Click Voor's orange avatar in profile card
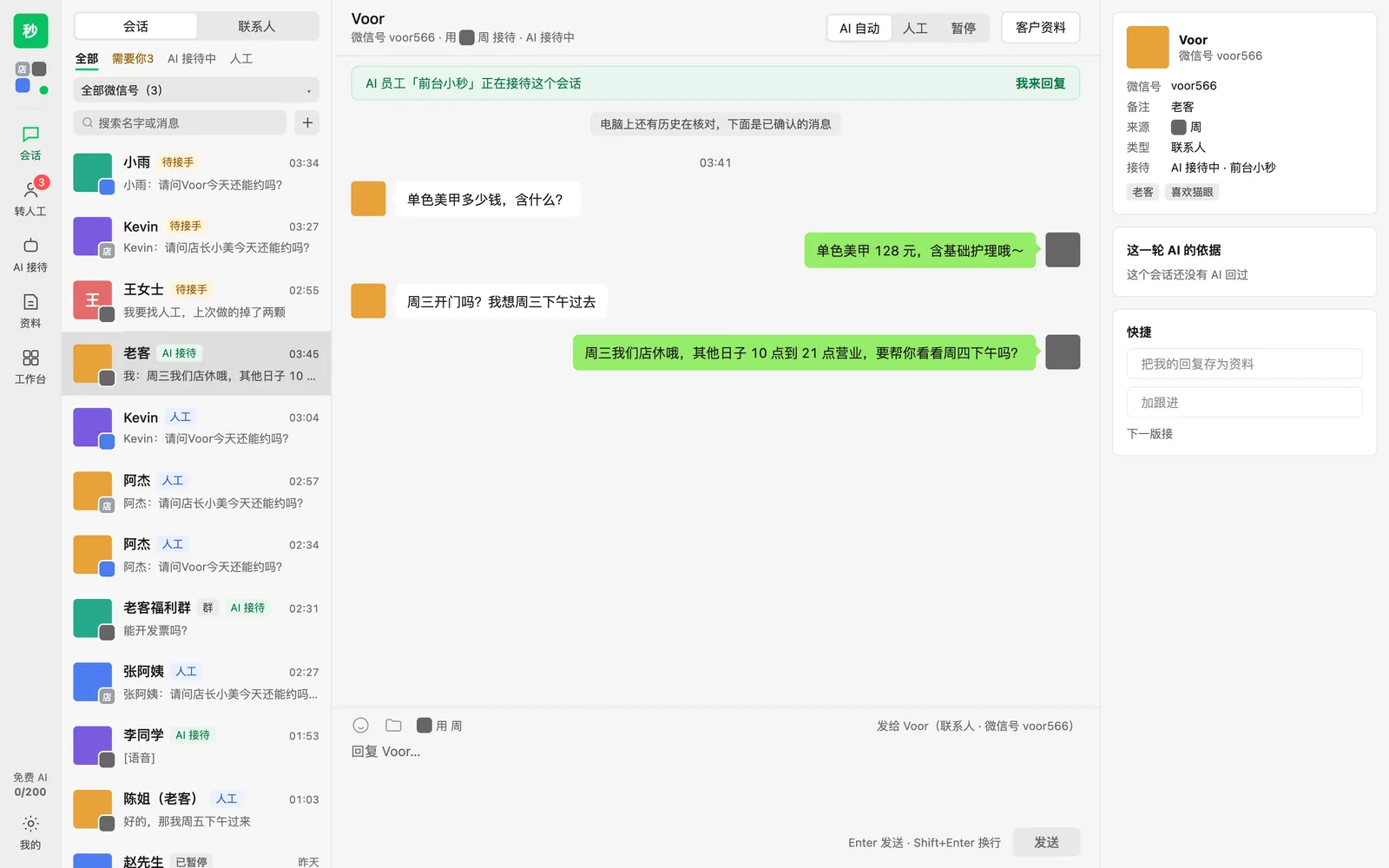The image size is (1389, 868). (x=1148, y=47)
